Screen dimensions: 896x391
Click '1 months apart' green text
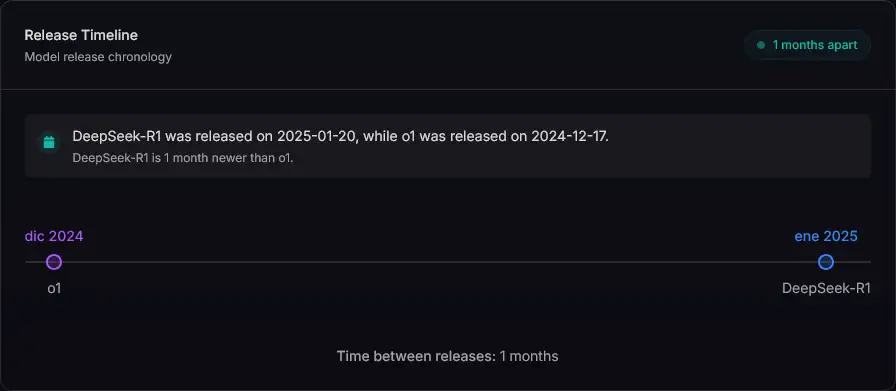pyautogui.click(x=815, y=45)
